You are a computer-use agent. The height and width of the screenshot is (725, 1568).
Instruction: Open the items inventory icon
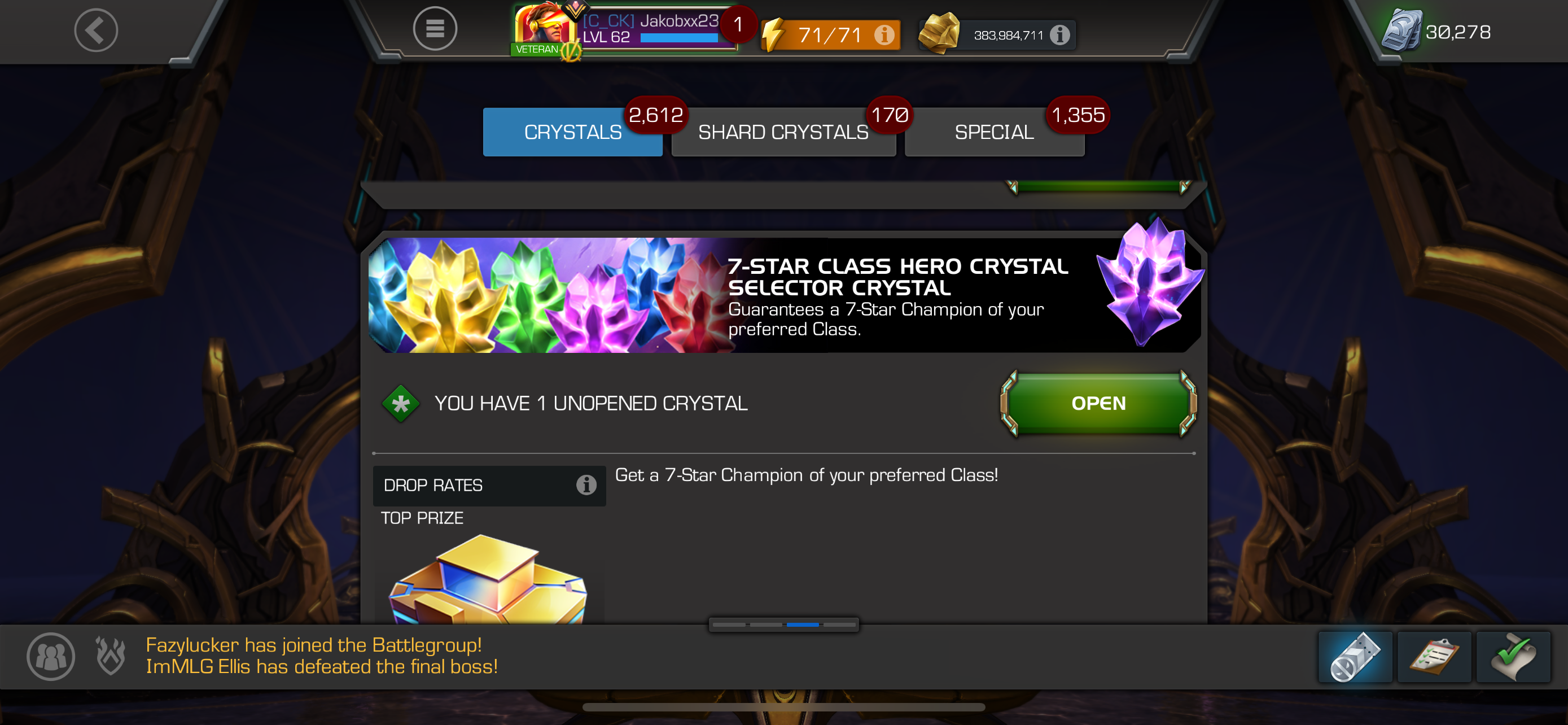(1355, 657)
